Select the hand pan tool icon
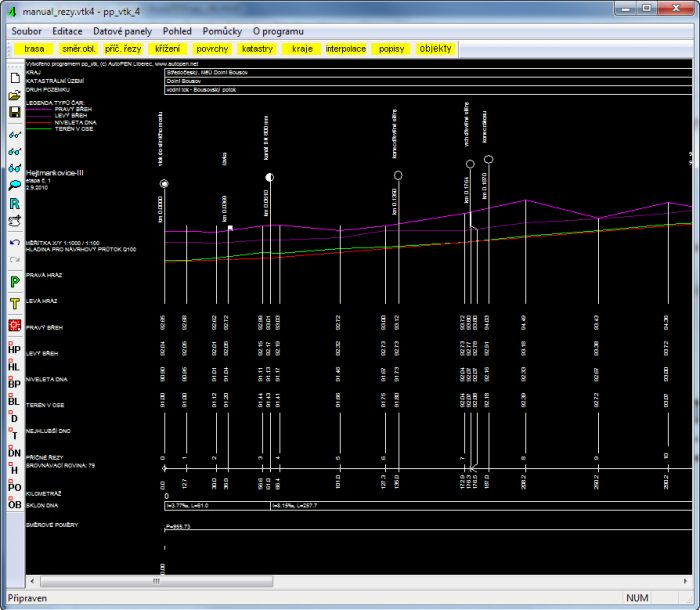The image size is (700, 610). (15, 221)
